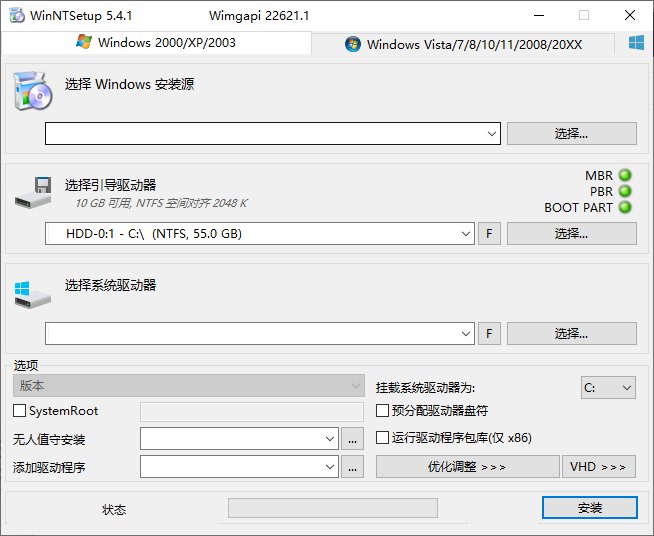Screen dimensions: 654x536
Task: Click 选择... button for system drive
Action: coord(571,333)
